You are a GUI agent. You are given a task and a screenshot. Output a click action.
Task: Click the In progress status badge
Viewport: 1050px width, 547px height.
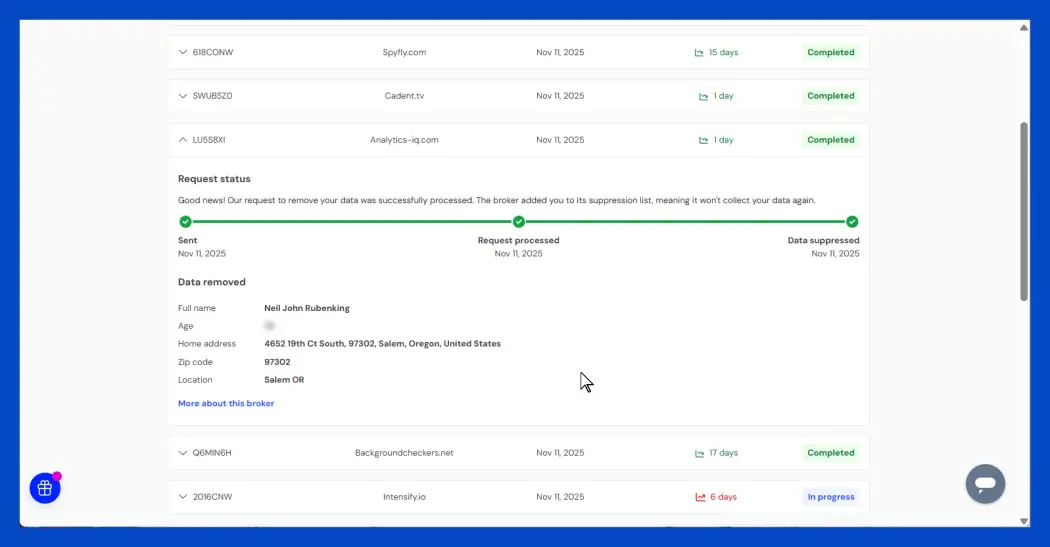[x=831, y=497]
